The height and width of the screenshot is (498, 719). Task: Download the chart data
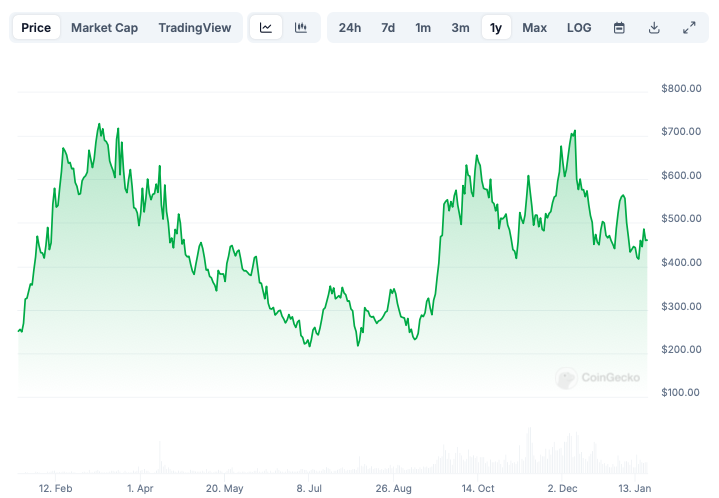point(654,28)
